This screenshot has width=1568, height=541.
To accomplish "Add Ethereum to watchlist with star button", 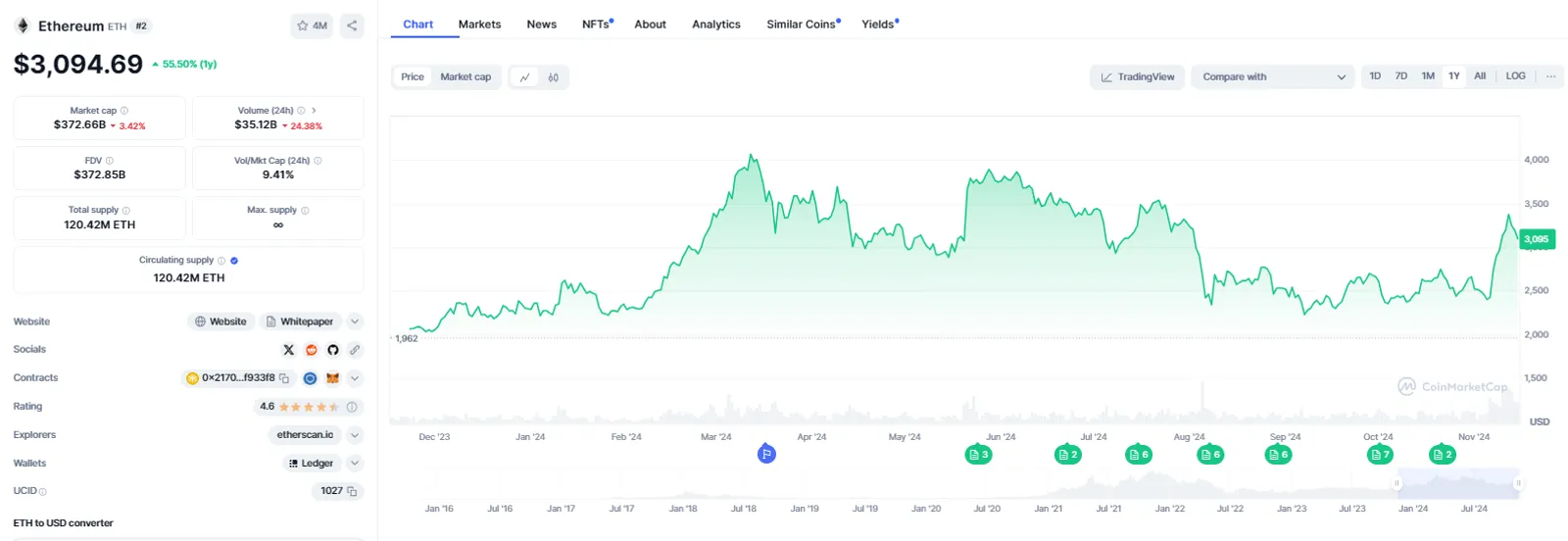I will (312, 25).
